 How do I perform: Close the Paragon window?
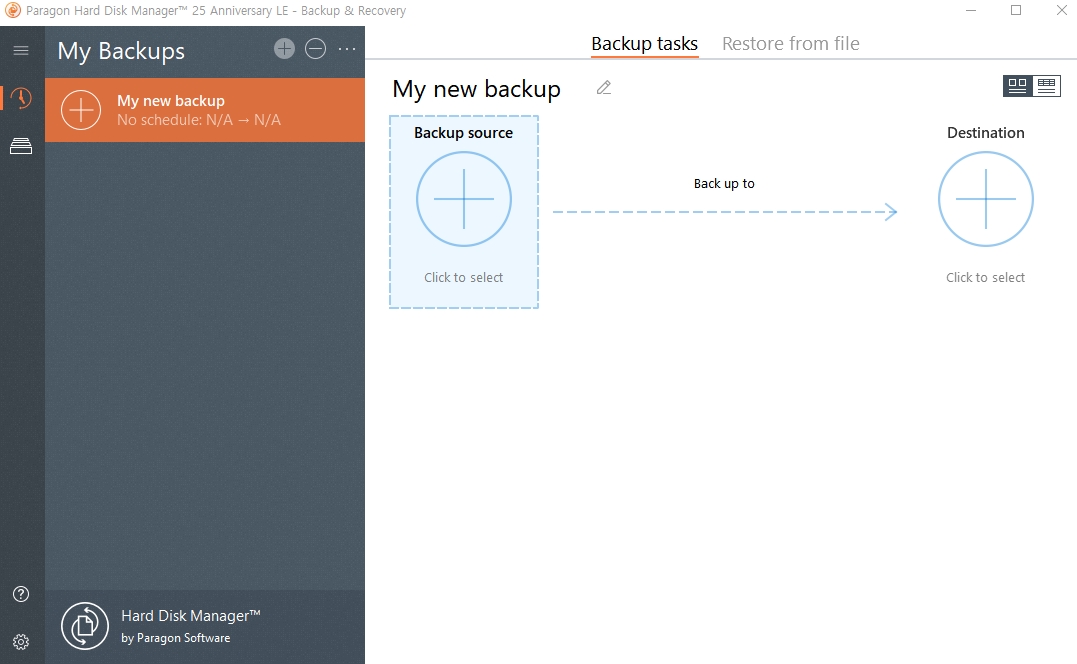[1061, 10]
